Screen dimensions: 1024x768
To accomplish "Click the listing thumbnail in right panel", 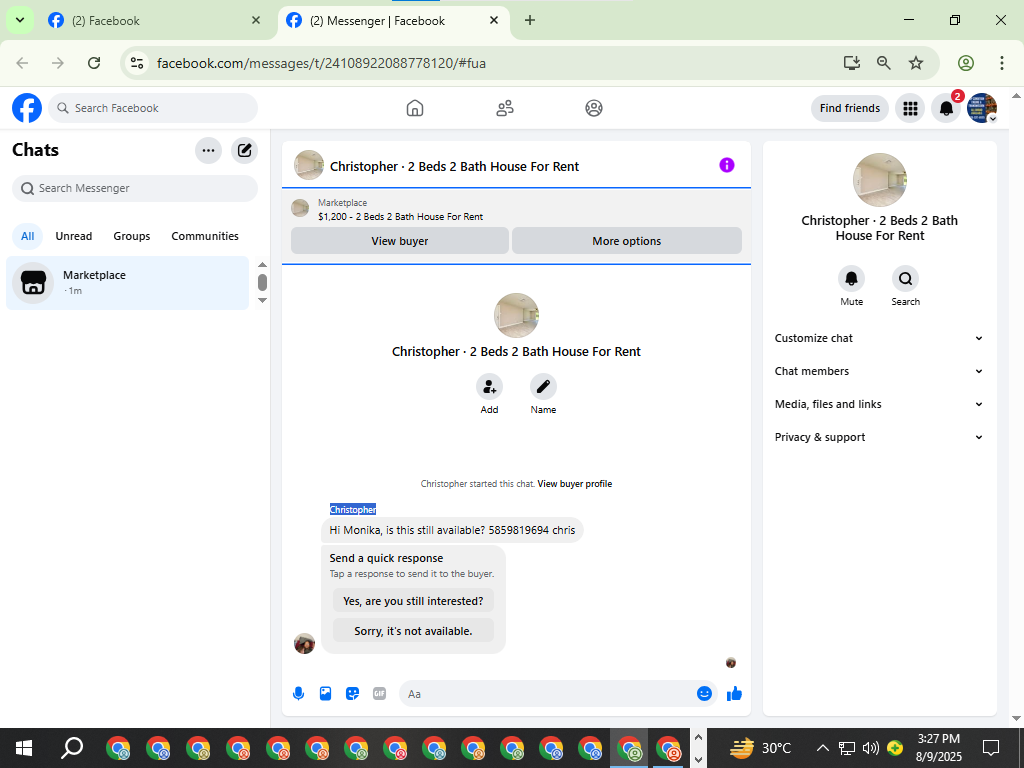I will (x=880, y=180).
